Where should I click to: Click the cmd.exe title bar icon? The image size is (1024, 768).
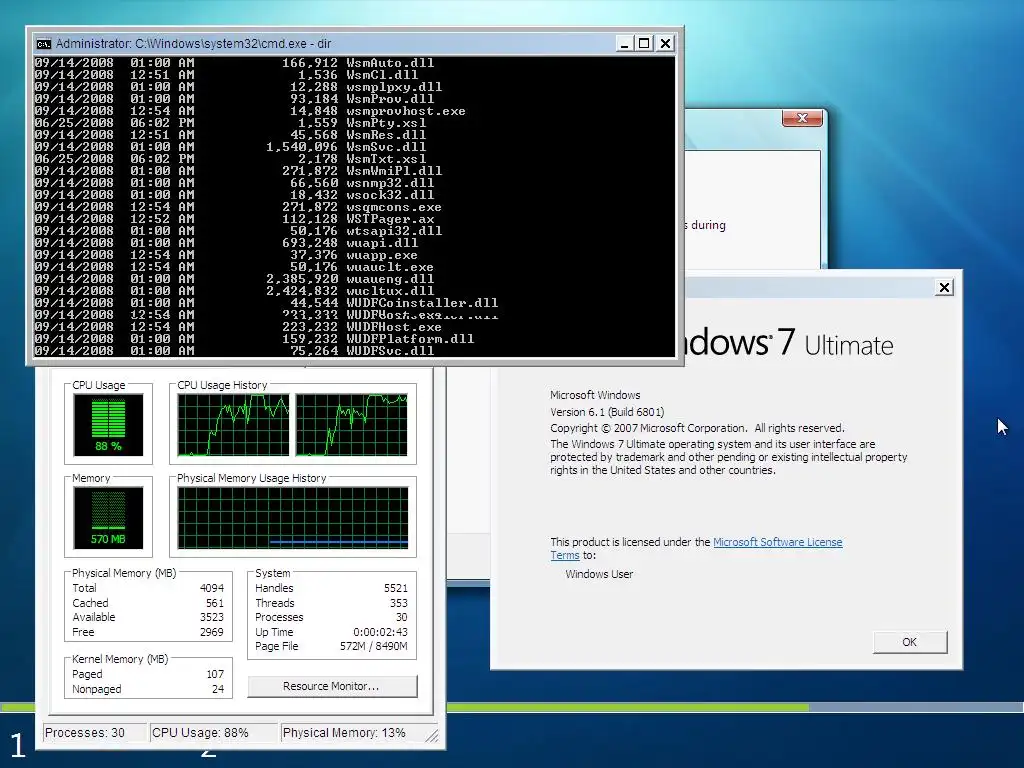(x=44, y=44)
